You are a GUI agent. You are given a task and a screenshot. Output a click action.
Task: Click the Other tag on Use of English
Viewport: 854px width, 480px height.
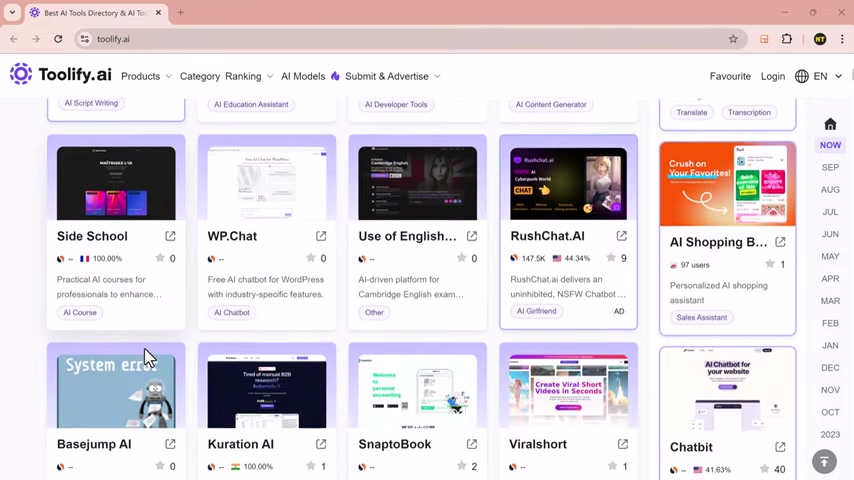pos(374,313)
